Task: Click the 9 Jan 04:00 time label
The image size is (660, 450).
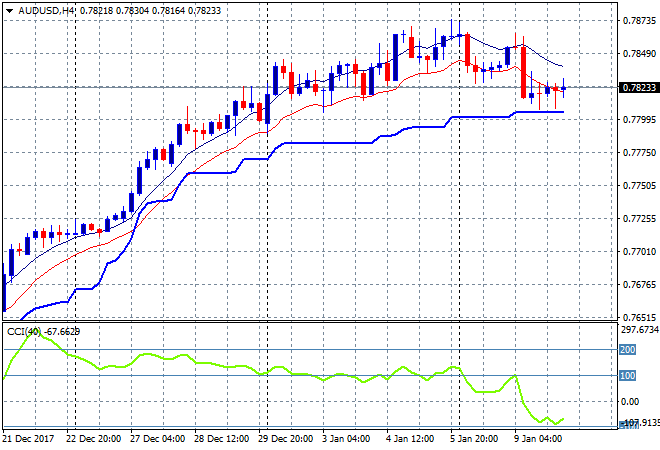Action: tap(538, 439)
